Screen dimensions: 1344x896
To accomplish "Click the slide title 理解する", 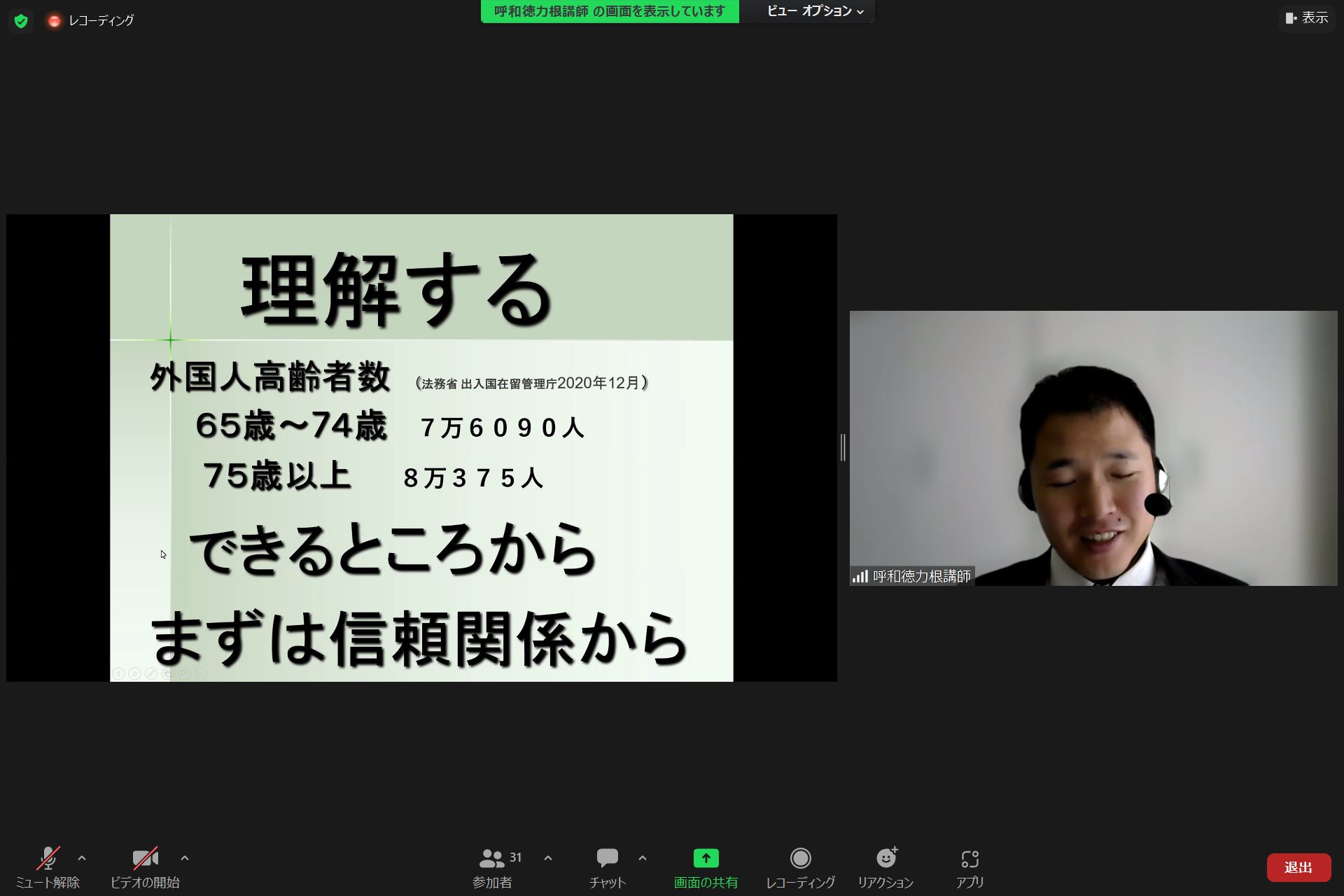I will (397, 289).
